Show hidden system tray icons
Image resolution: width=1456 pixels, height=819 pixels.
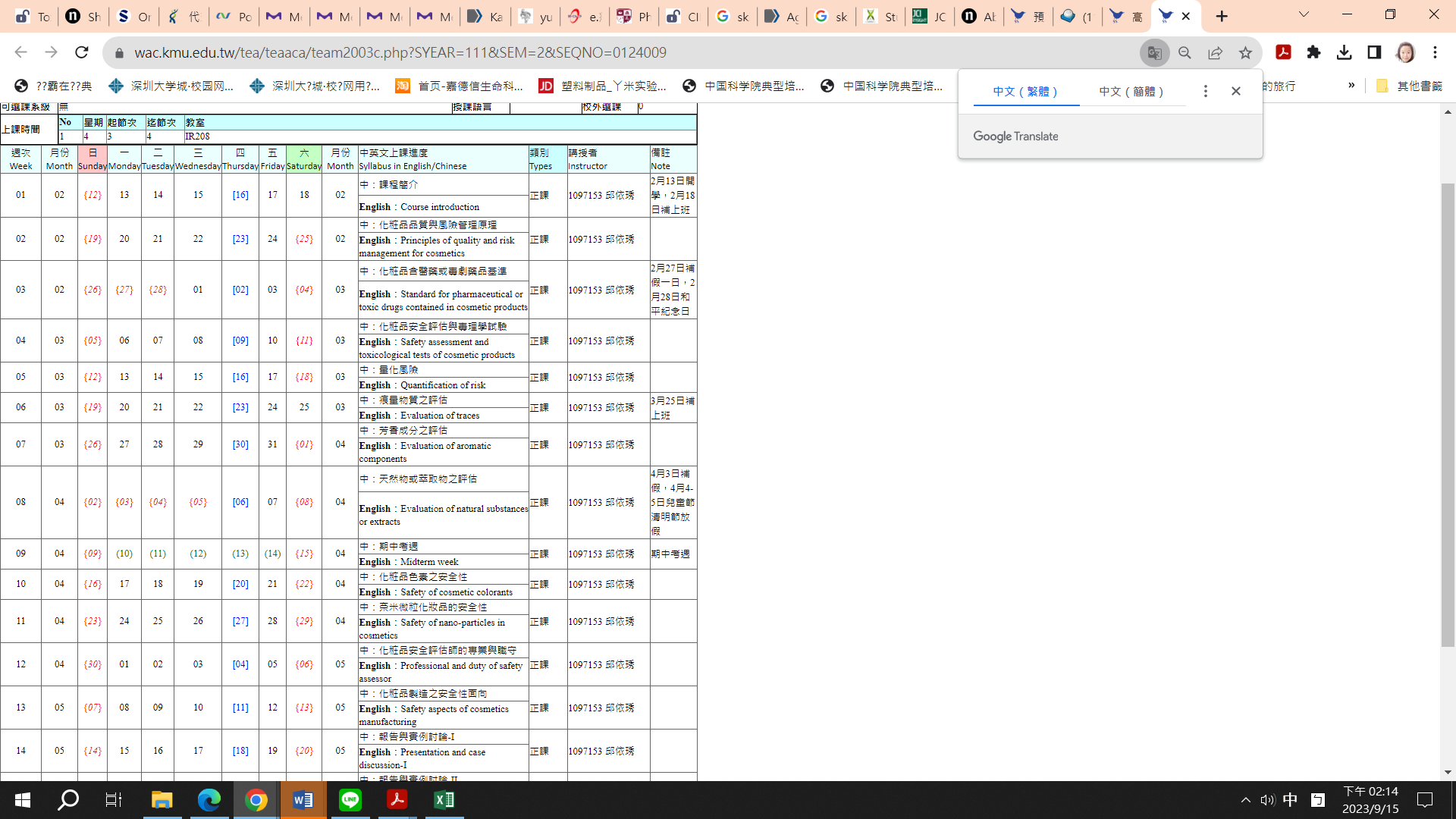click(1245, 800)
